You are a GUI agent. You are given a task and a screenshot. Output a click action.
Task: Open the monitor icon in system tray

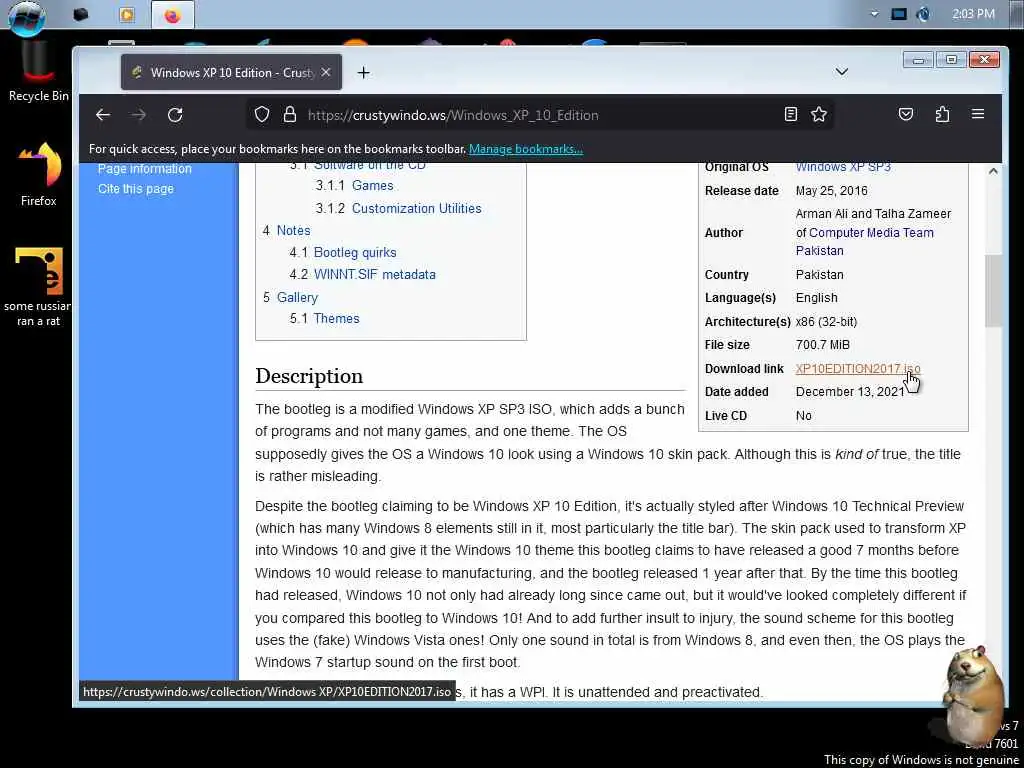pos(899,14)
